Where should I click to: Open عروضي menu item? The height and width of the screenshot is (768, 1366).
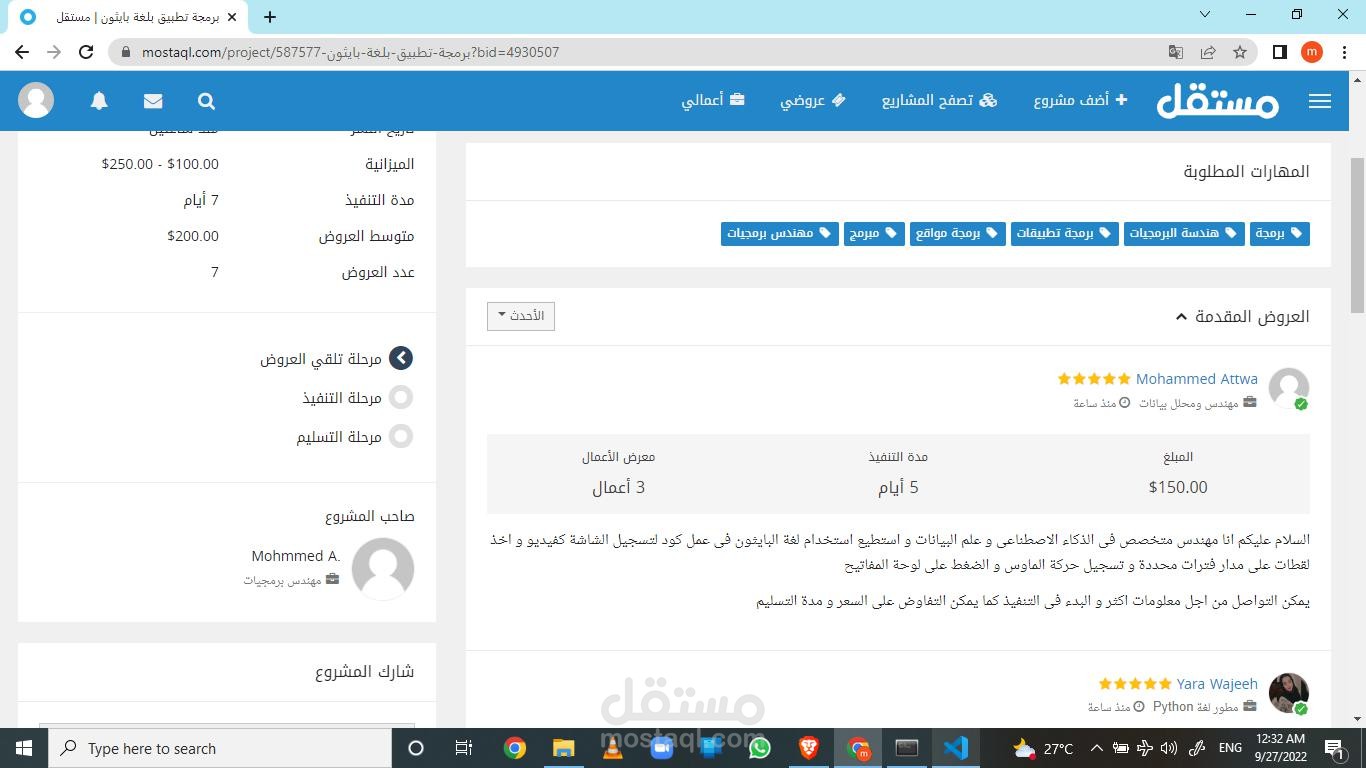(x=812, y=100)
